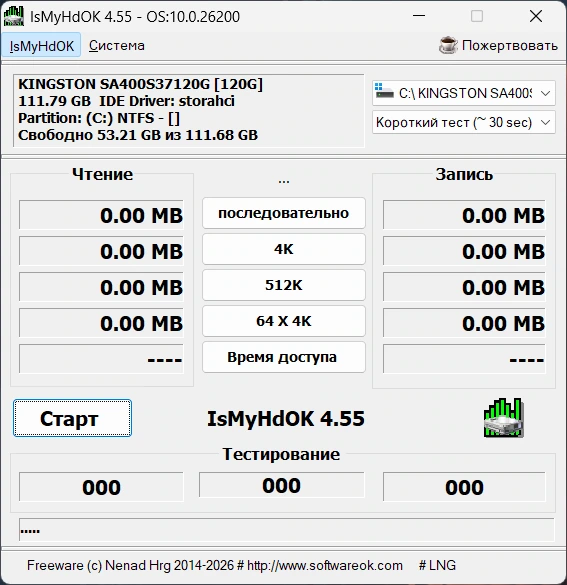This screenshot has height=585, width=567.
Task: Click the status bar with dots
Action: click(286, 529)
